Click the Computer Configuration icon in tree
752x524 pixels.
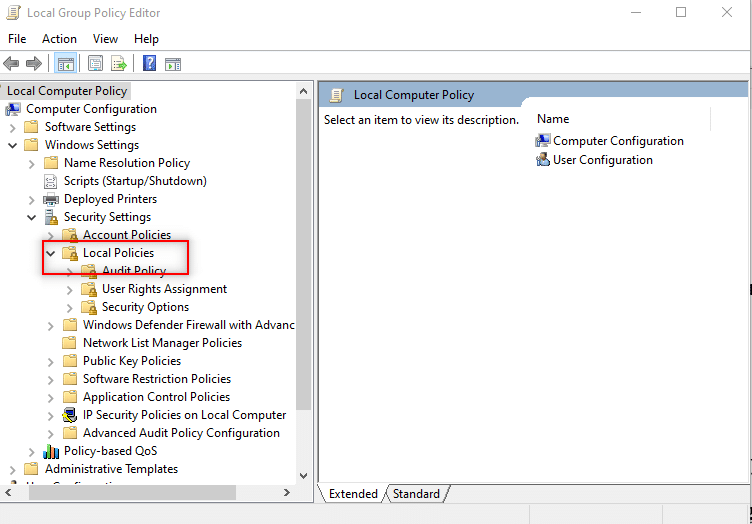tap(13, 109)
